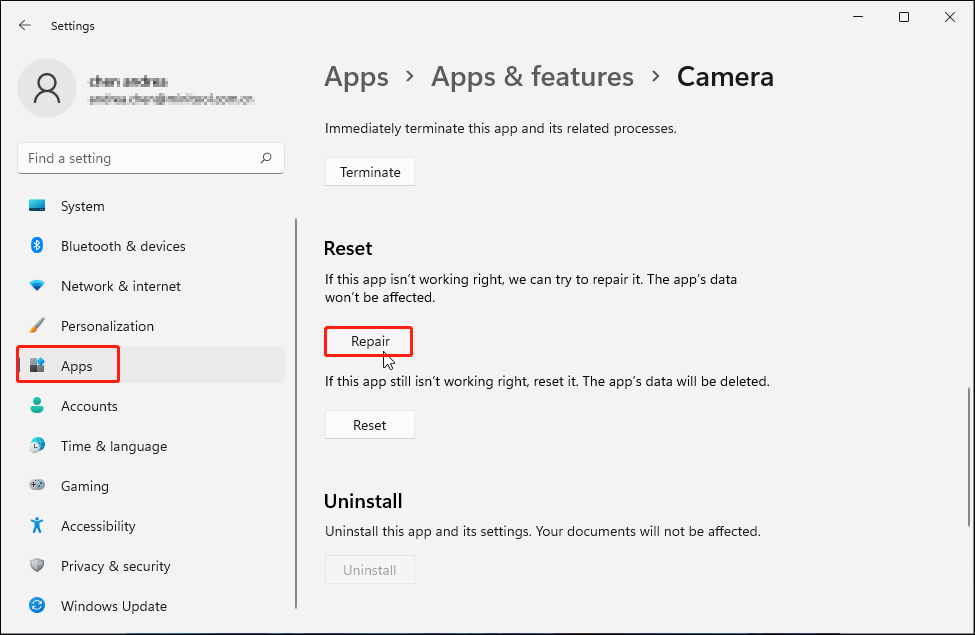Click the Reset button
Viewport: 975px width, 635px height.
pos(370,425)
